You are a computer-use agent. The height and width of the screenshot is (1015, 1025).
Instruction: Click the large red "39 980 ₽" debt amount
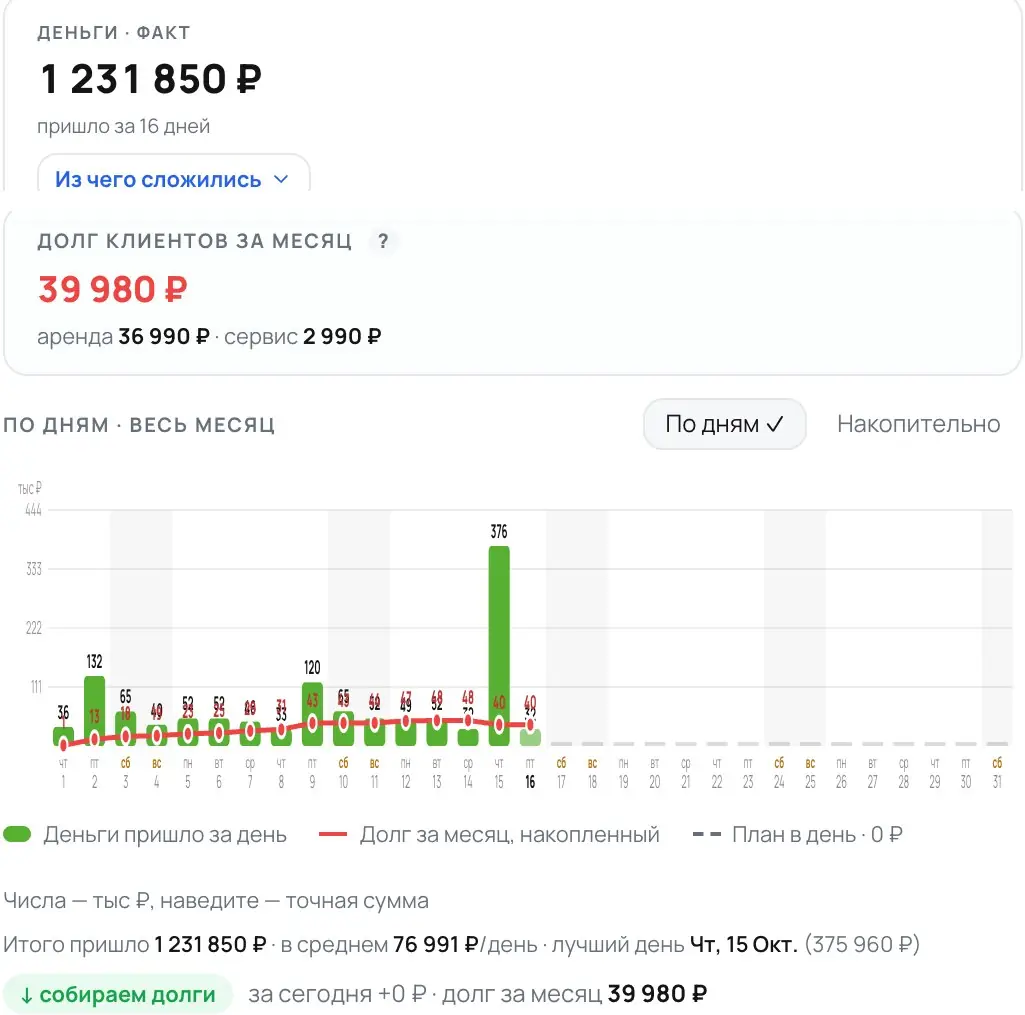(x=113, y=289)
